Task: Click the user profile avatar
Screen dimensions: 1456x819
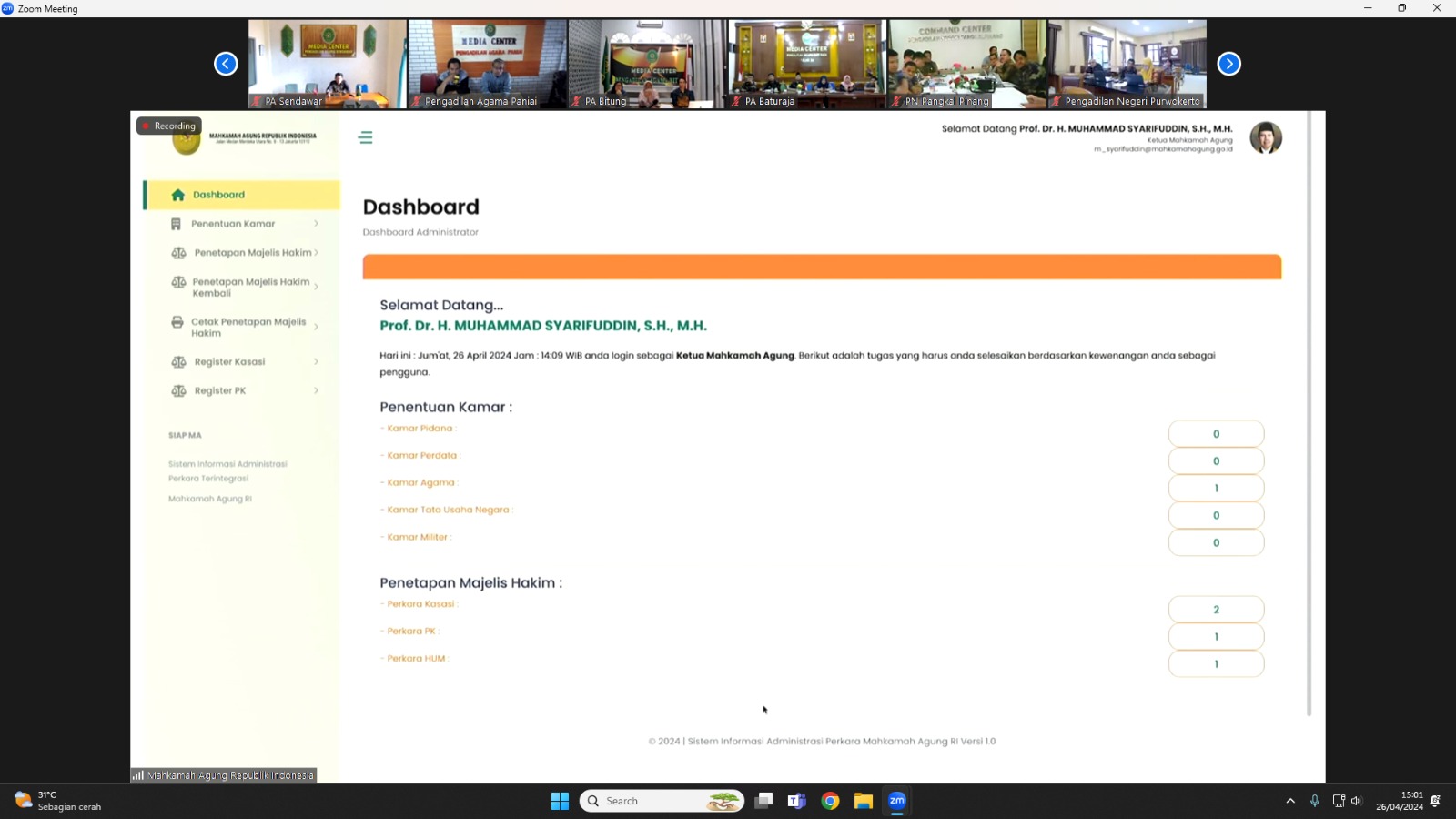Action: point(1265,137)
